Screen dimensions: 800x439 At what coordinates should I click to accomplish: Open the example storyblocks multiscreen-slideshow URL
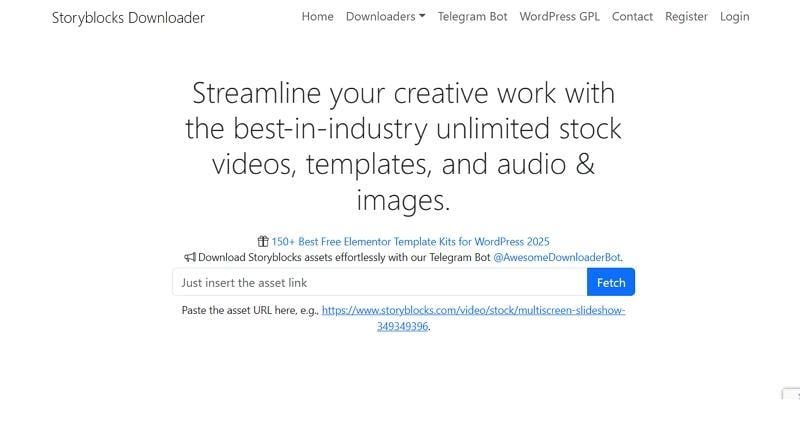[473, 318]
